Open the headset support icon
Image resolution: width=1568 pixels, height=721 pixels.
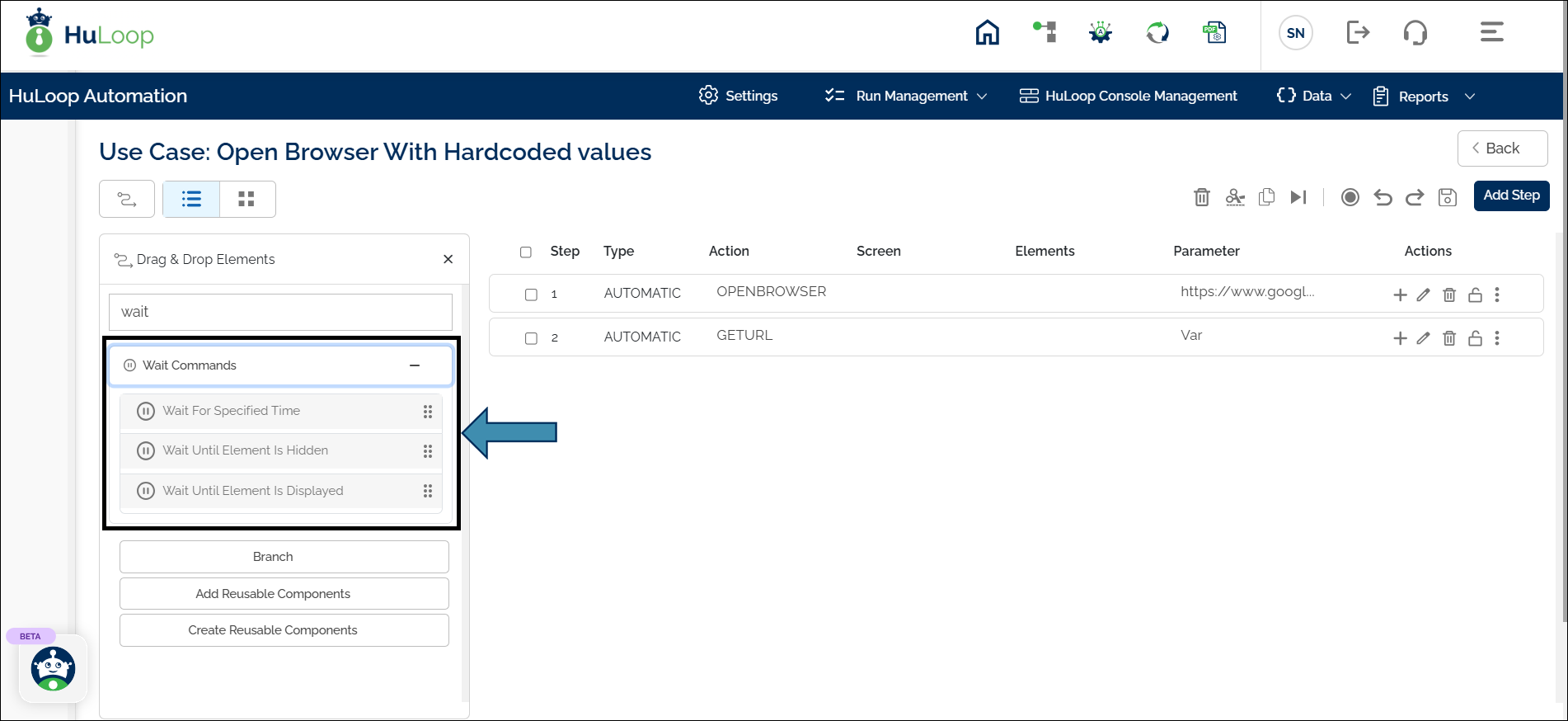[x=1415, y=33]
